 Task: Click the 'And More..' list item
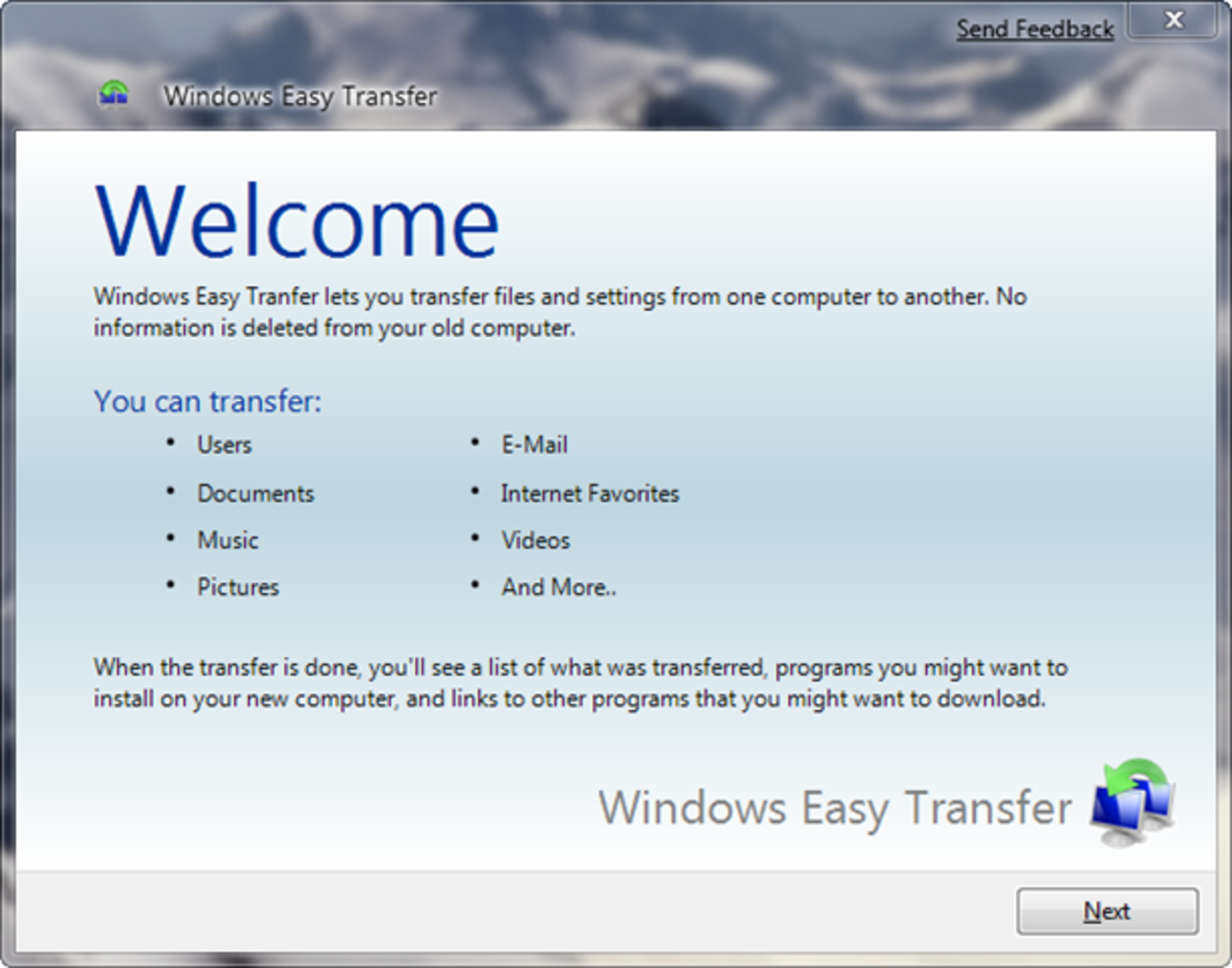[558, 587]
